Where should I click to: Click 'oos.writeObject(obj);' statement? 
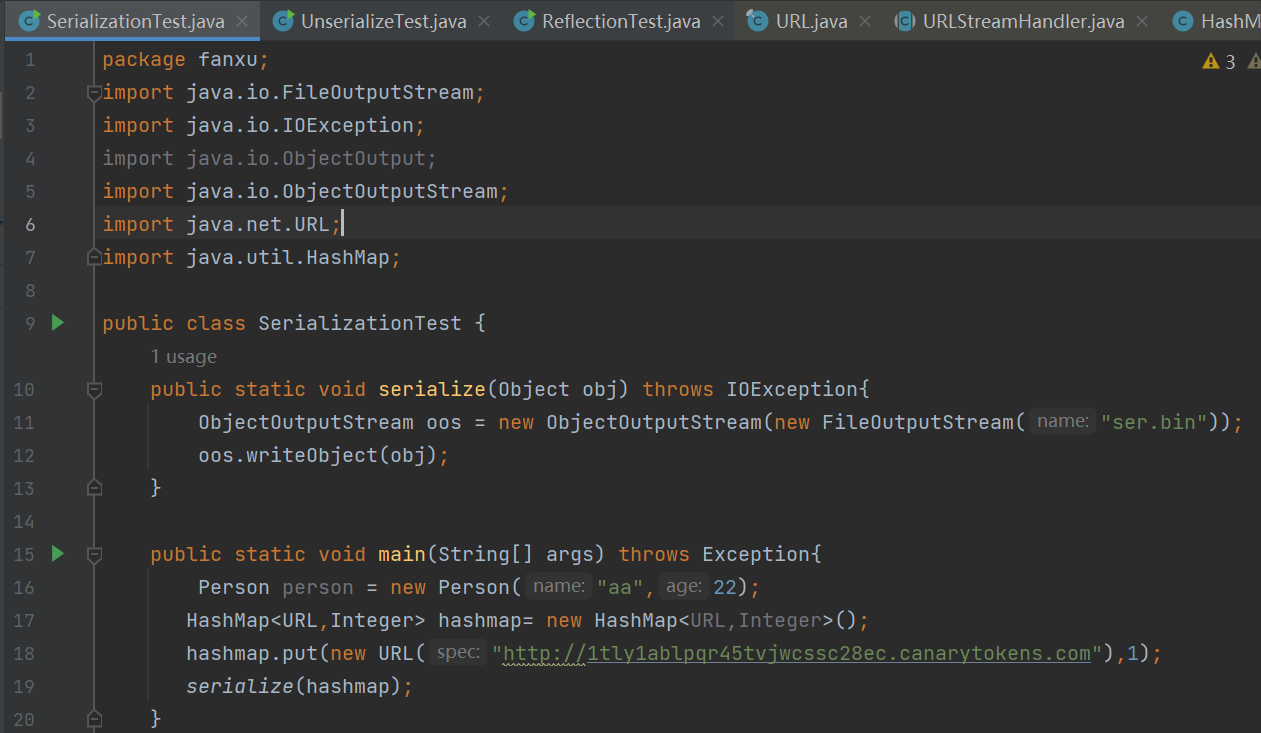(324, 455)
